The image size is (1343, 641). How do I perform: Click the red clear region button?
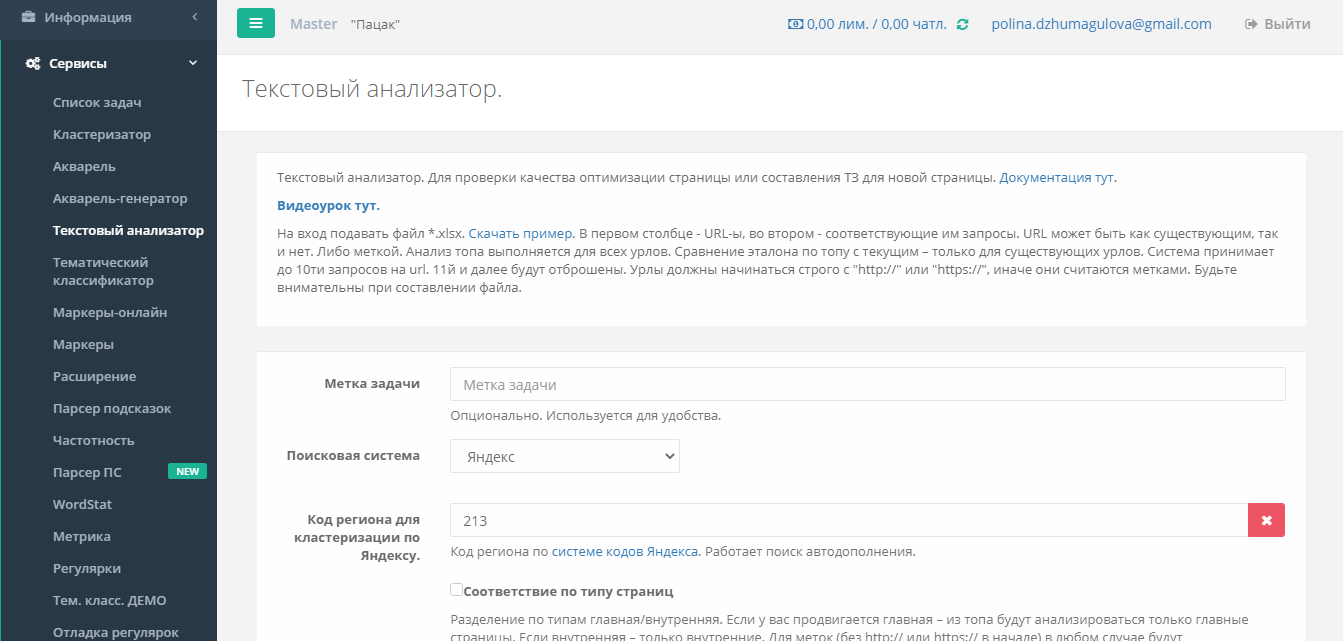tap(1266, 520)
